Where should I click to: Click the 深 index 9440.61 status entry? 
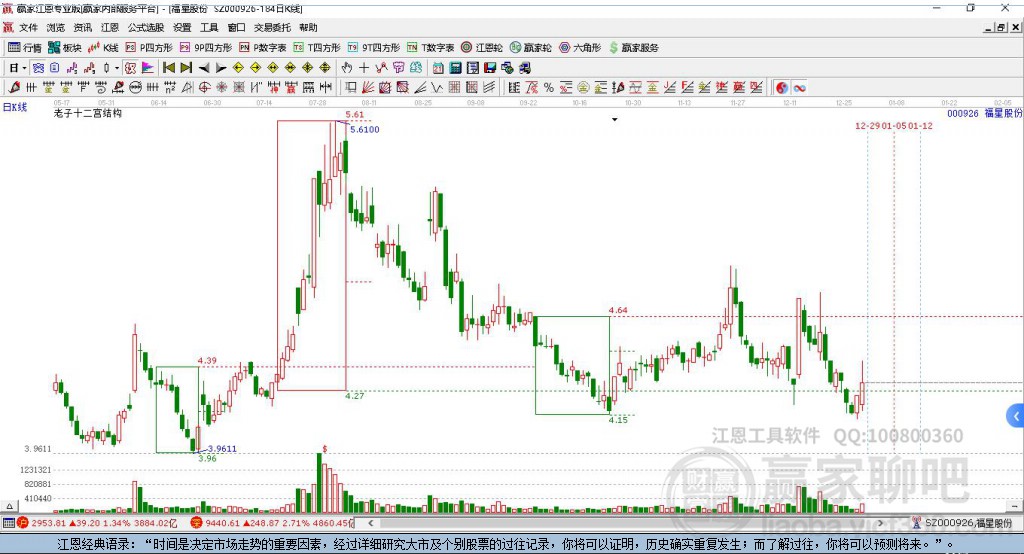(271, 523)
